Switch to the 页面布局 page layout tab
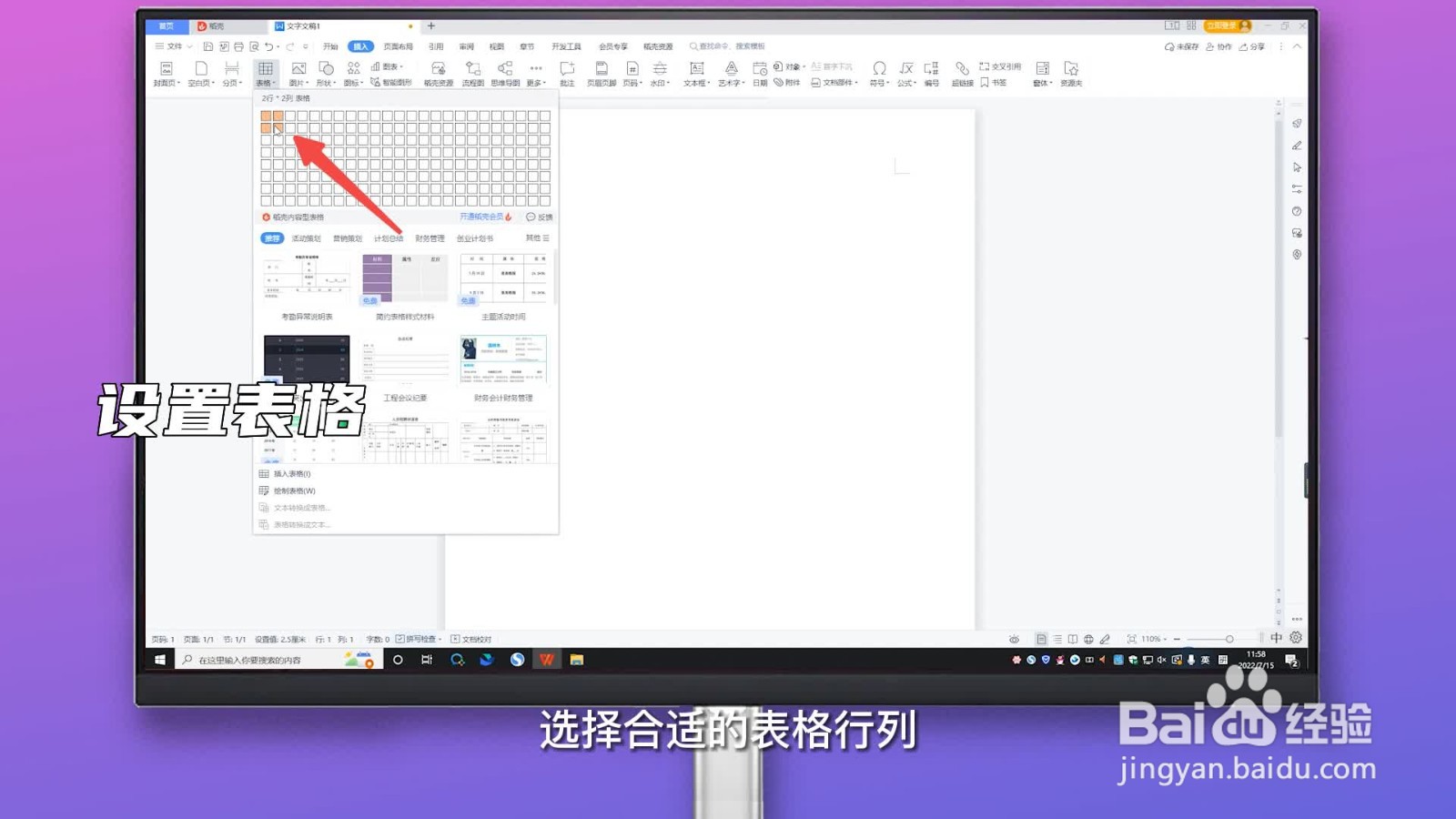This screenshot has height=819, width=1456. tap(399, 46)
